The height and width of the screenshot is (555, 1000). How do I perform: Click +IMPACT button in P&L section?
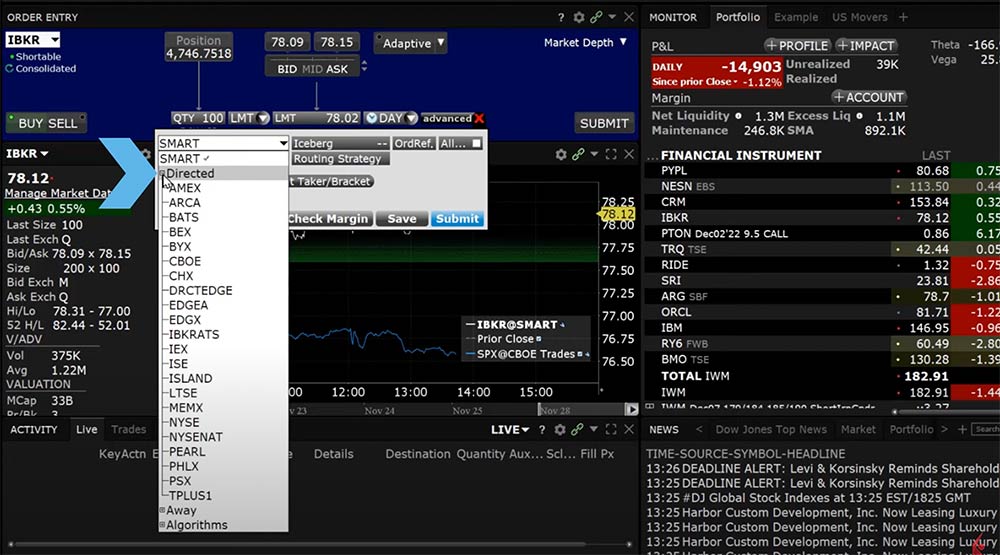[867, 46]
